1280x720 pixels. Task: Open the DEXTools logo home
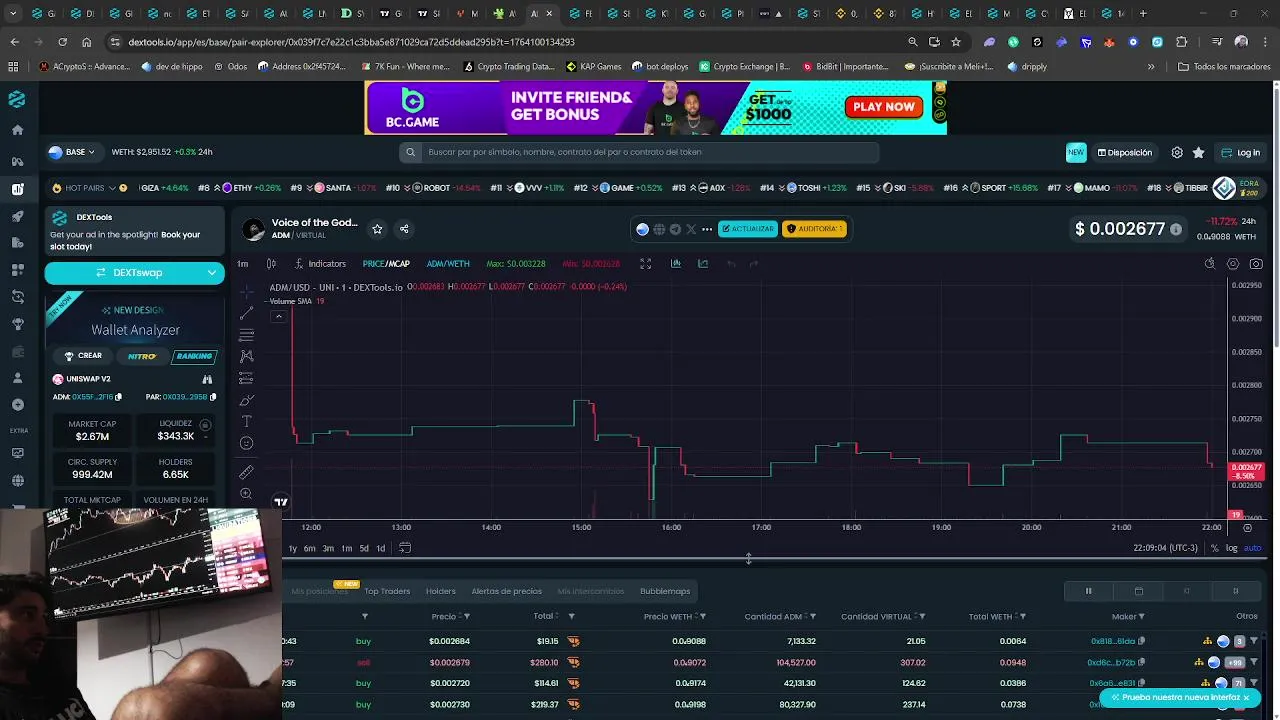point(17,99)
